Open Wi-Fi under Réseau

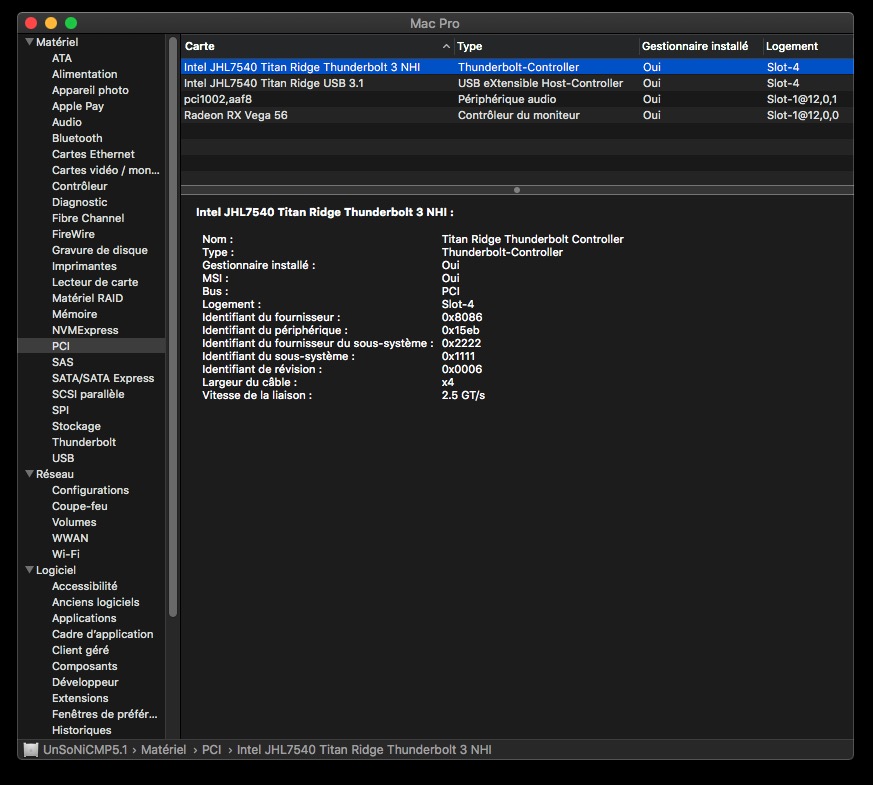coord(66,555)
